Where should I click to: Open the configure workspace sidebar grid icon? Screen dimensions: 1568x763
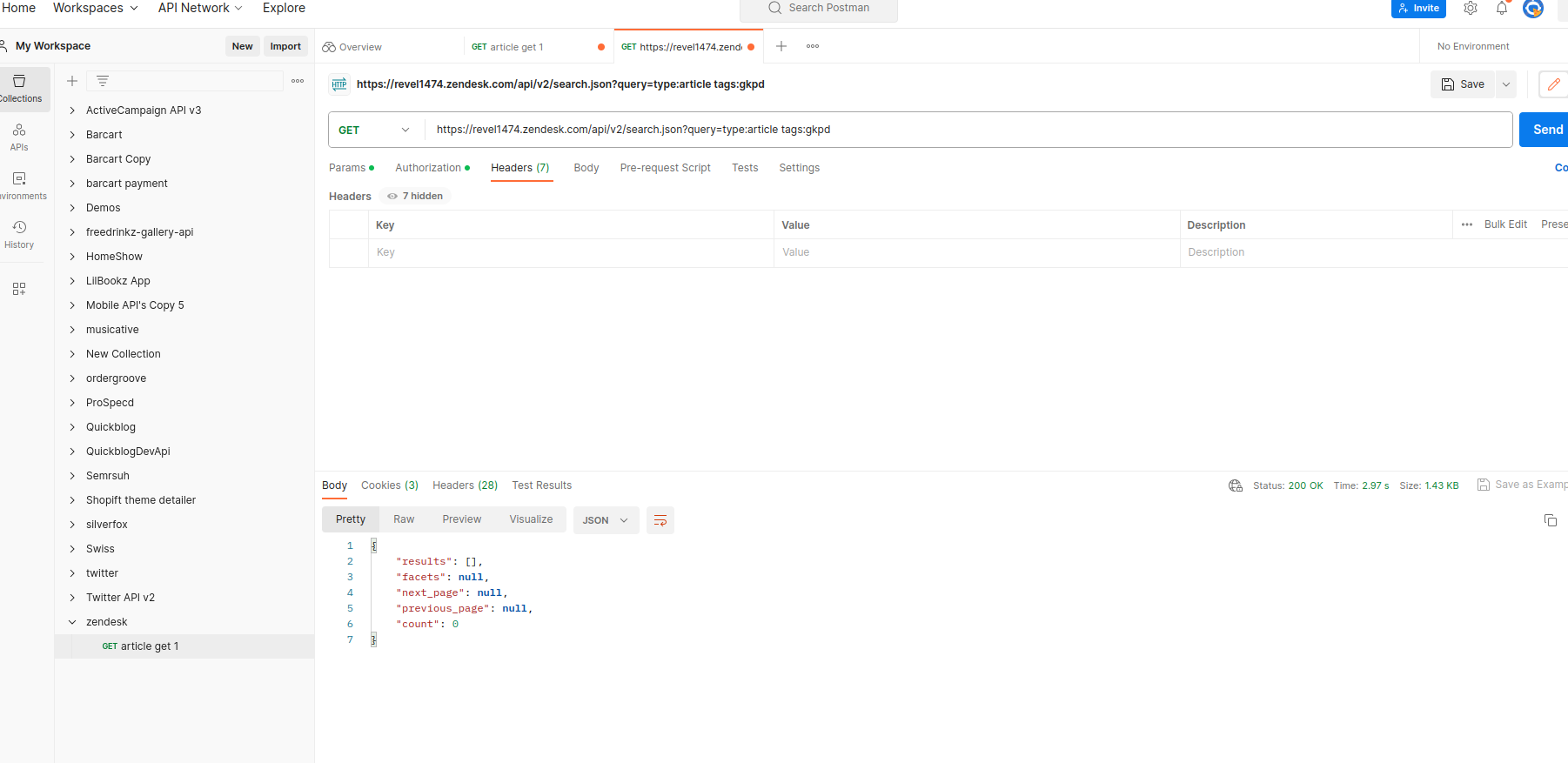19,289
